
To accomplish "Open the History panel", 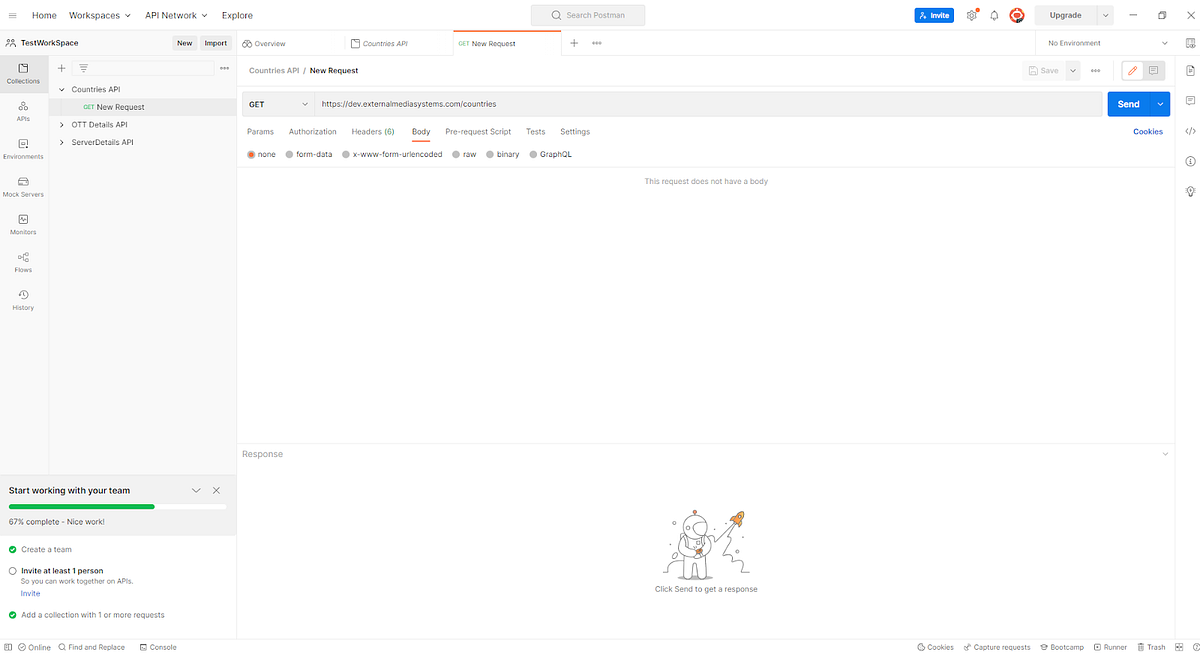I will pos(22,300).
